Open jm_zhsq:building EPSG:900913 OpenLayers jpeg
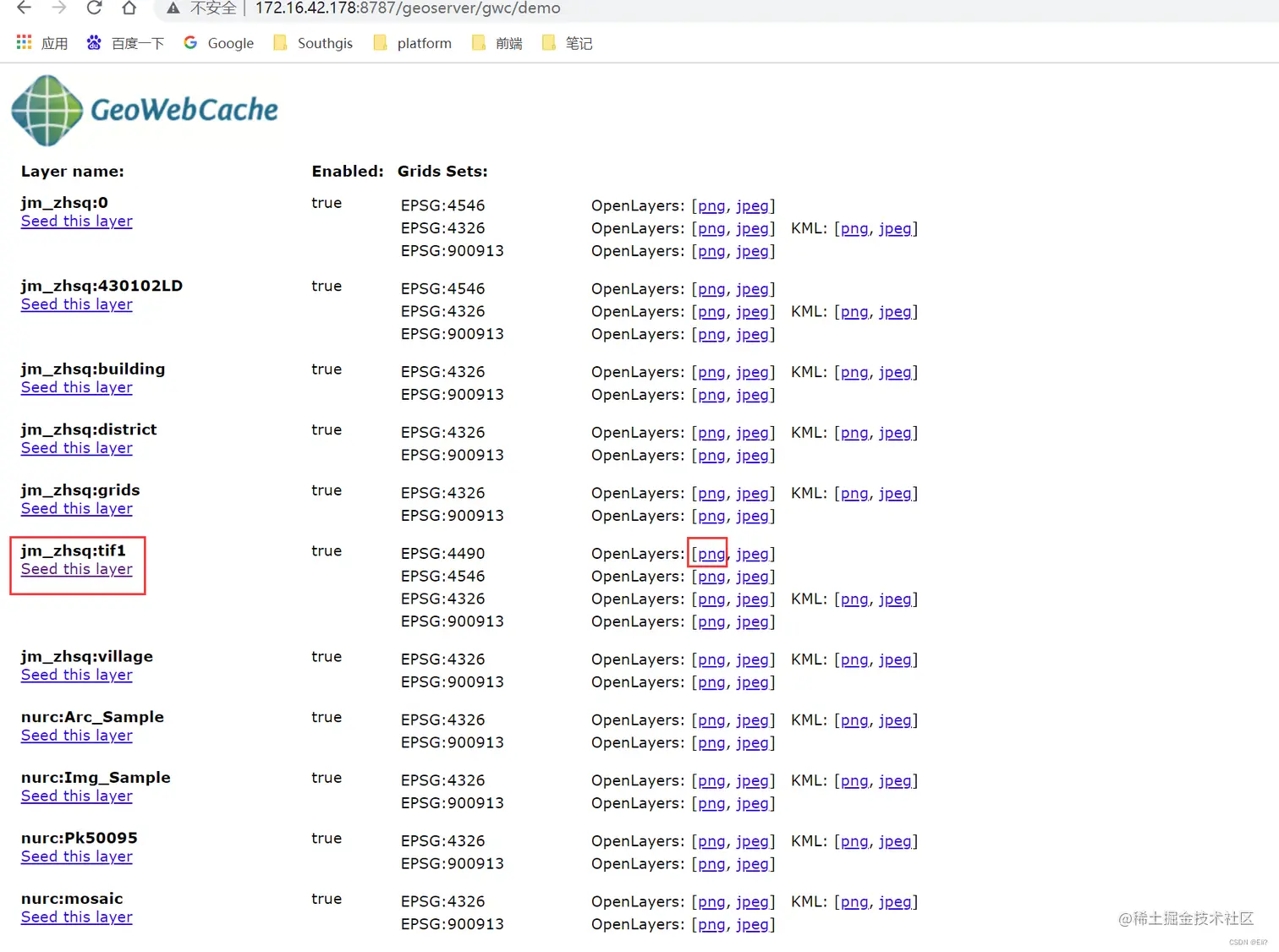1279x952 pixels. [x=752, y=395]
